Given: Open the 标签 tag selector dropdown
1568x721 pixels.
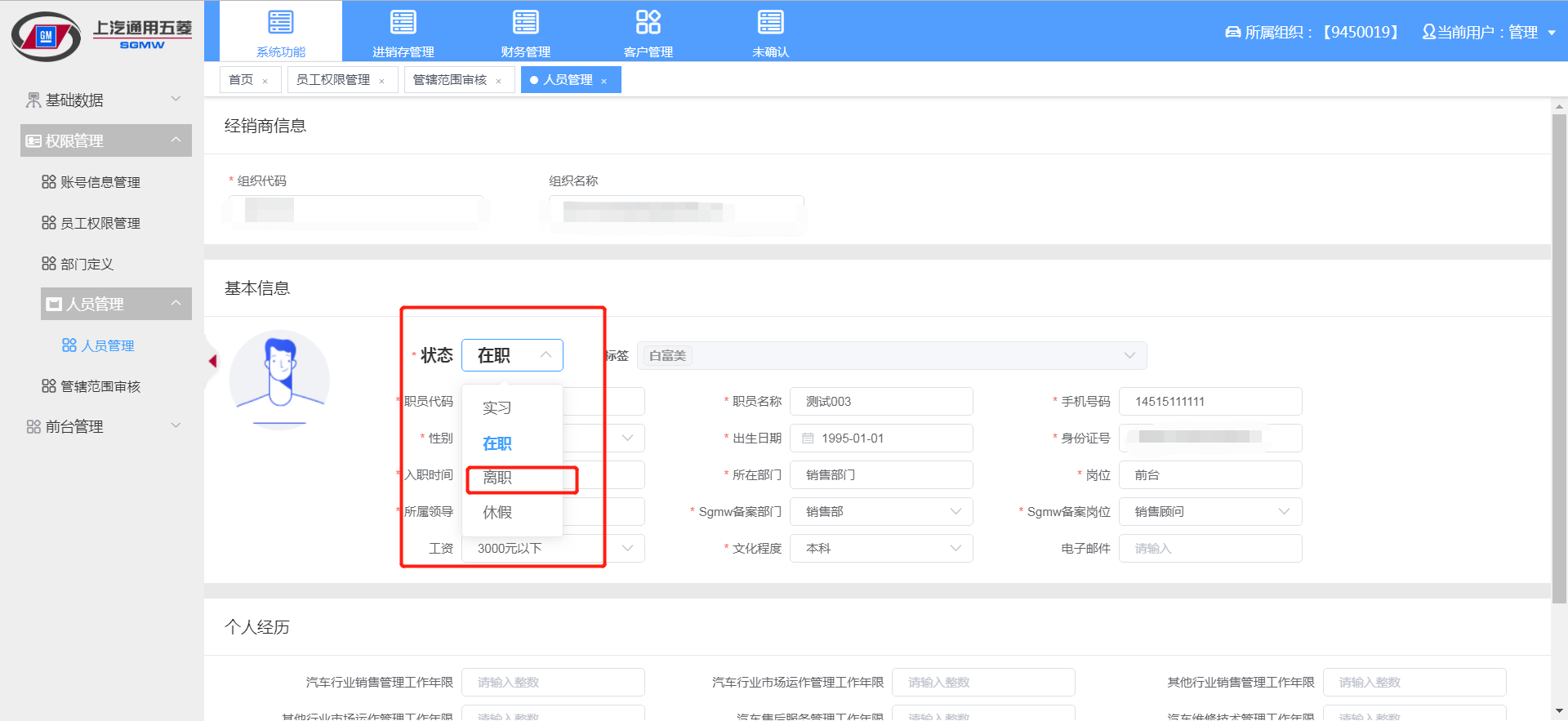Looking at the screenshot, I should tap(892, 355).
